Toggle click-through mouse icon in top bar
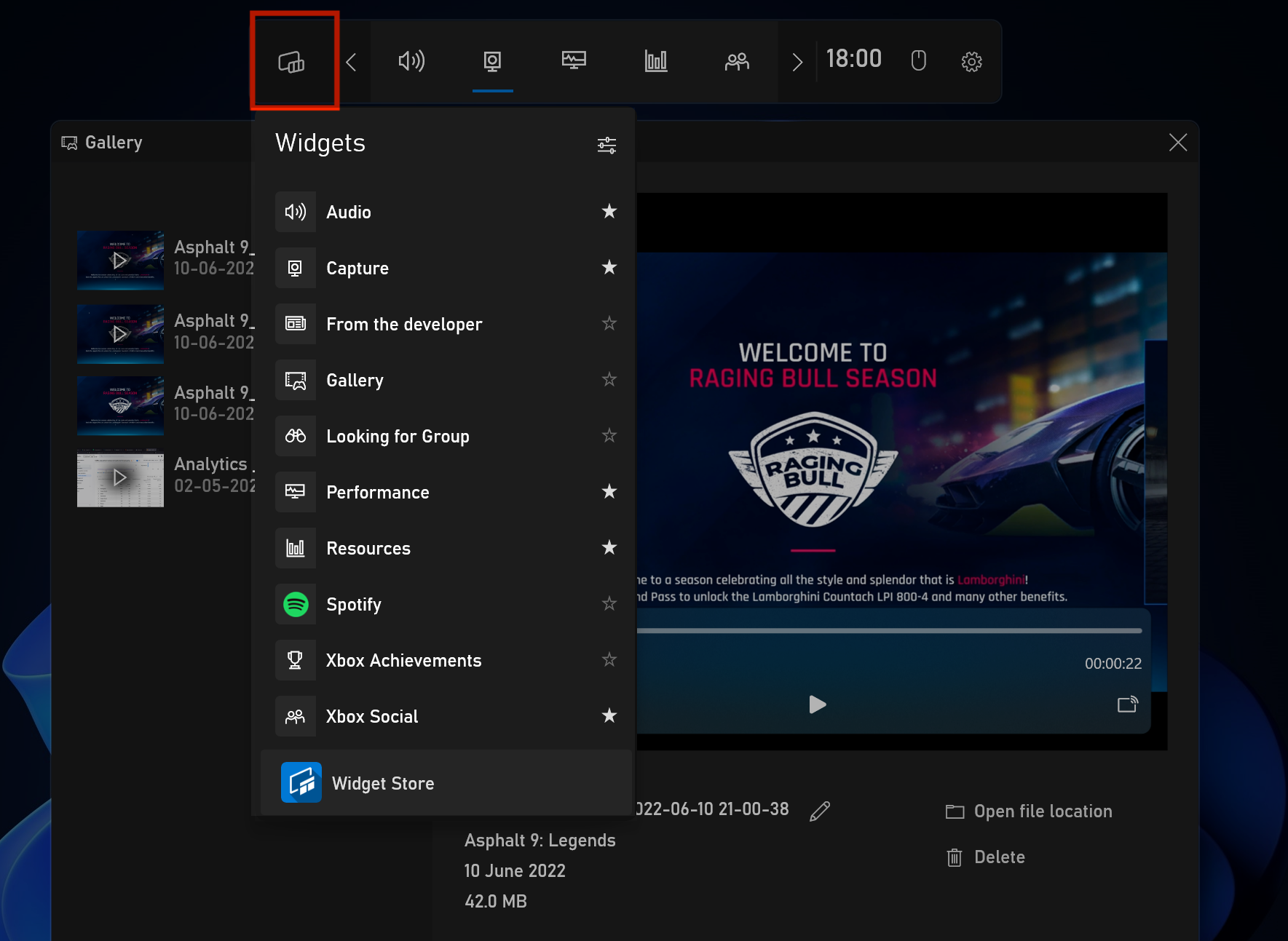Screen dimensions: 1288x941 tap(919, 60)
